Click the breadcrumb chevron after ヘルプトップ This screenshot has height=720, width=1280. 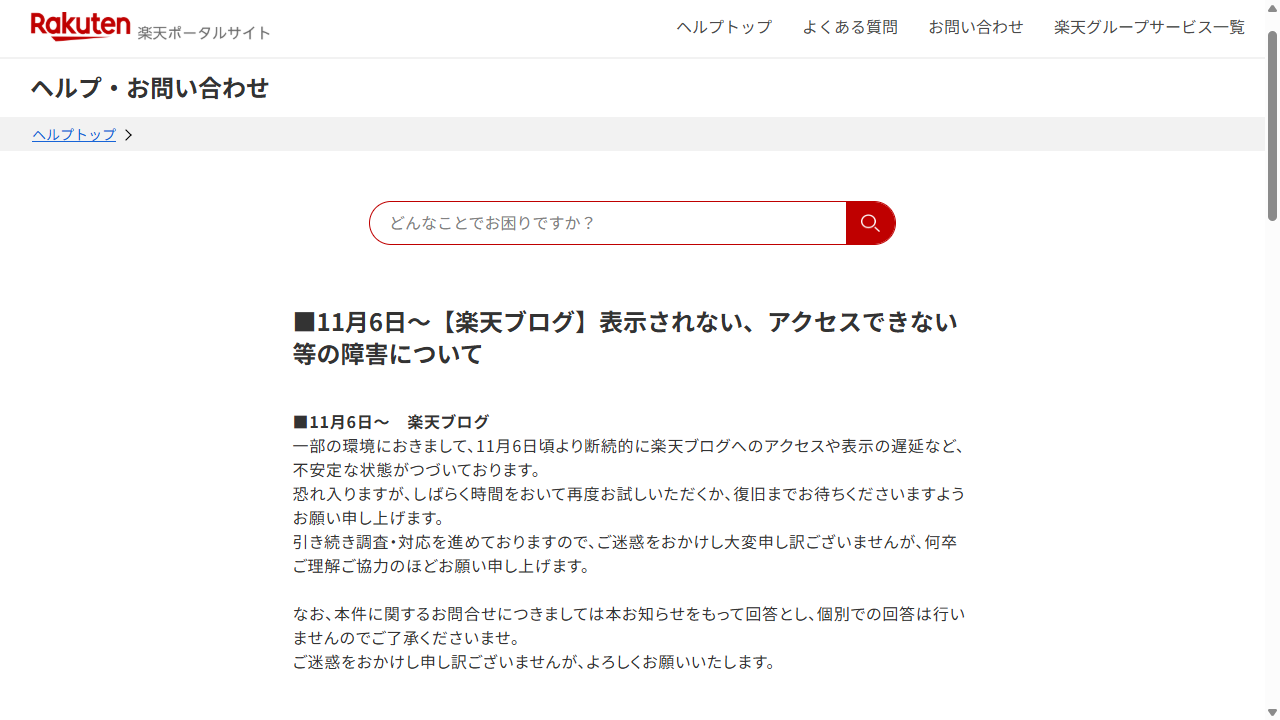coord(128,135)
